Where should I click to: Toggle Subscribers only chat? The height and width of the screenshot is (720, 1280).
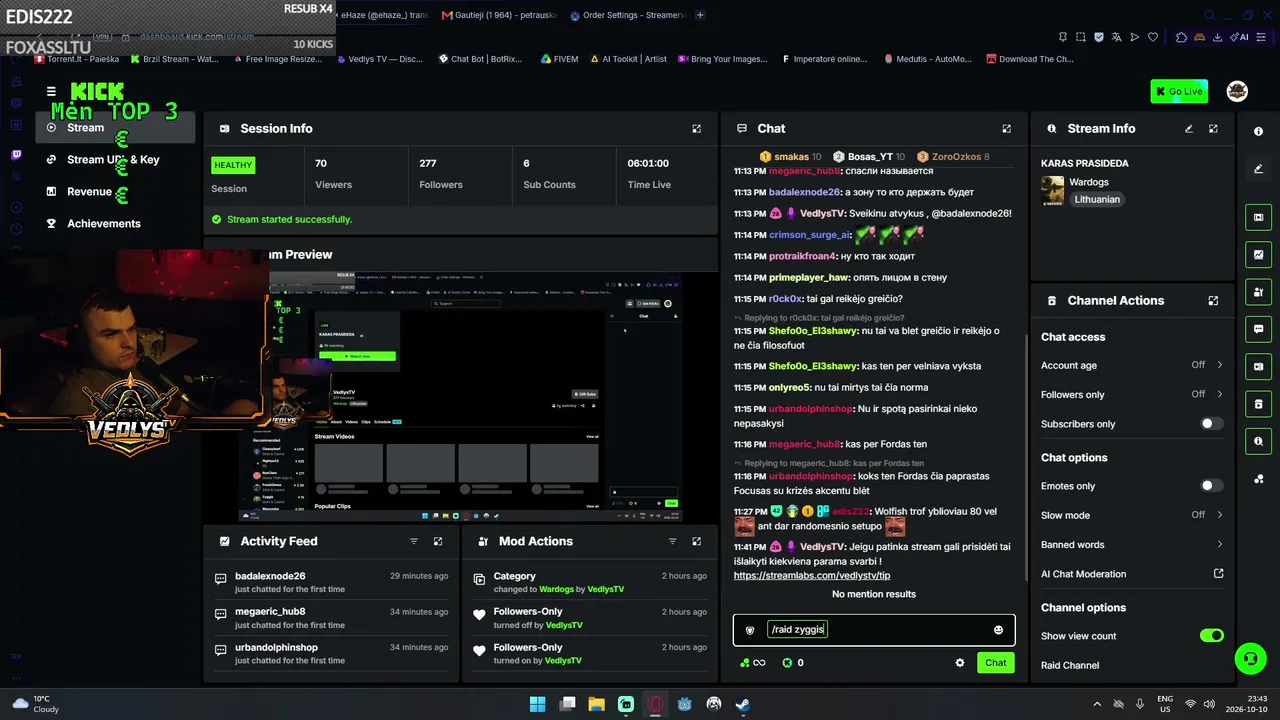(x=1211, y=424)
